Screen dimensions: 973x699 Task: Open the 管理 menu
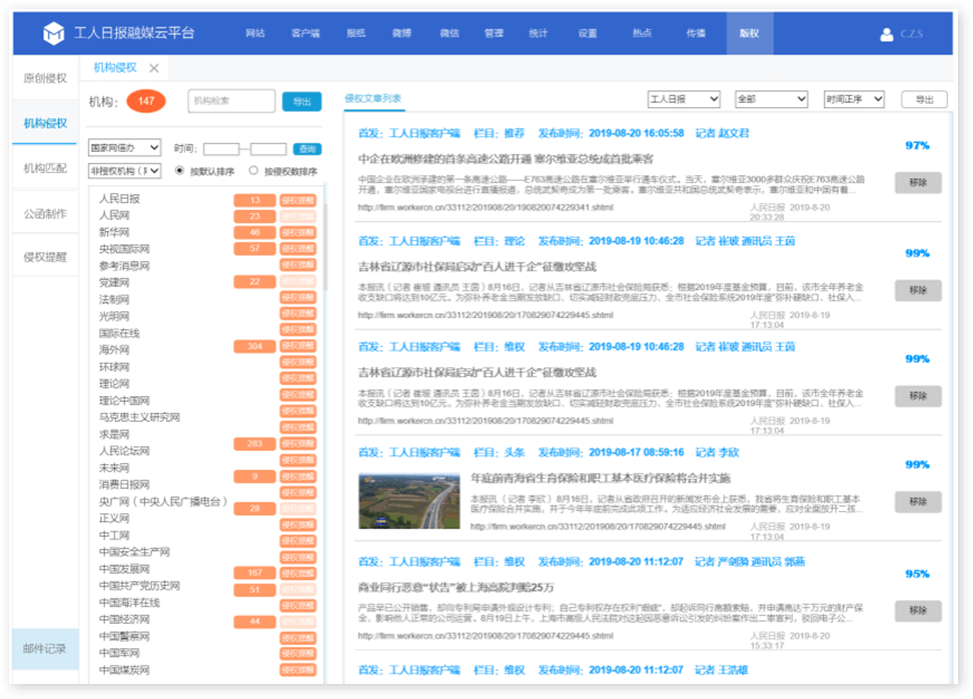point(494,34)
